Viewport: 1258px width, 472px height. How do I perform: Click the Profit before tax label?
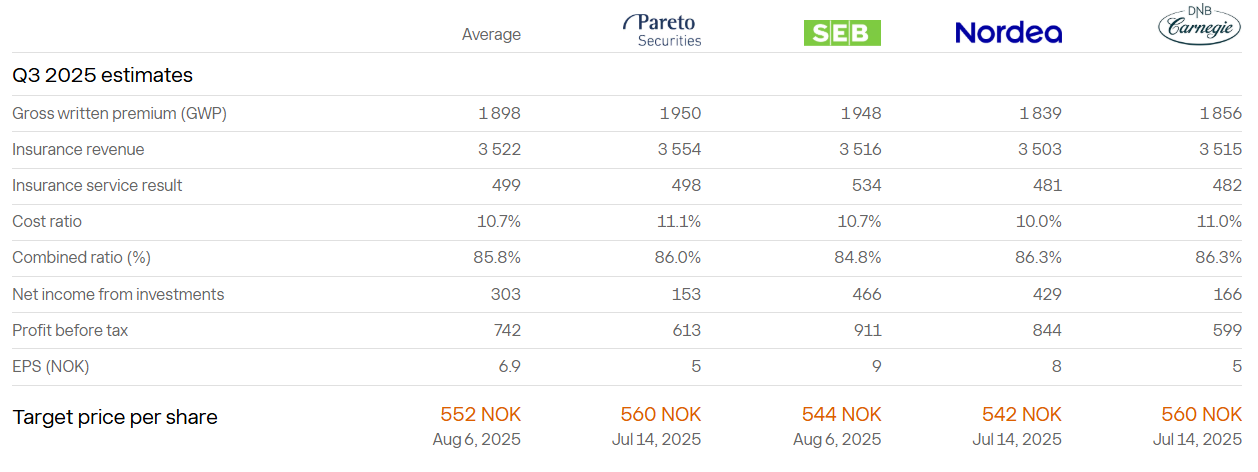pos(70,330)
